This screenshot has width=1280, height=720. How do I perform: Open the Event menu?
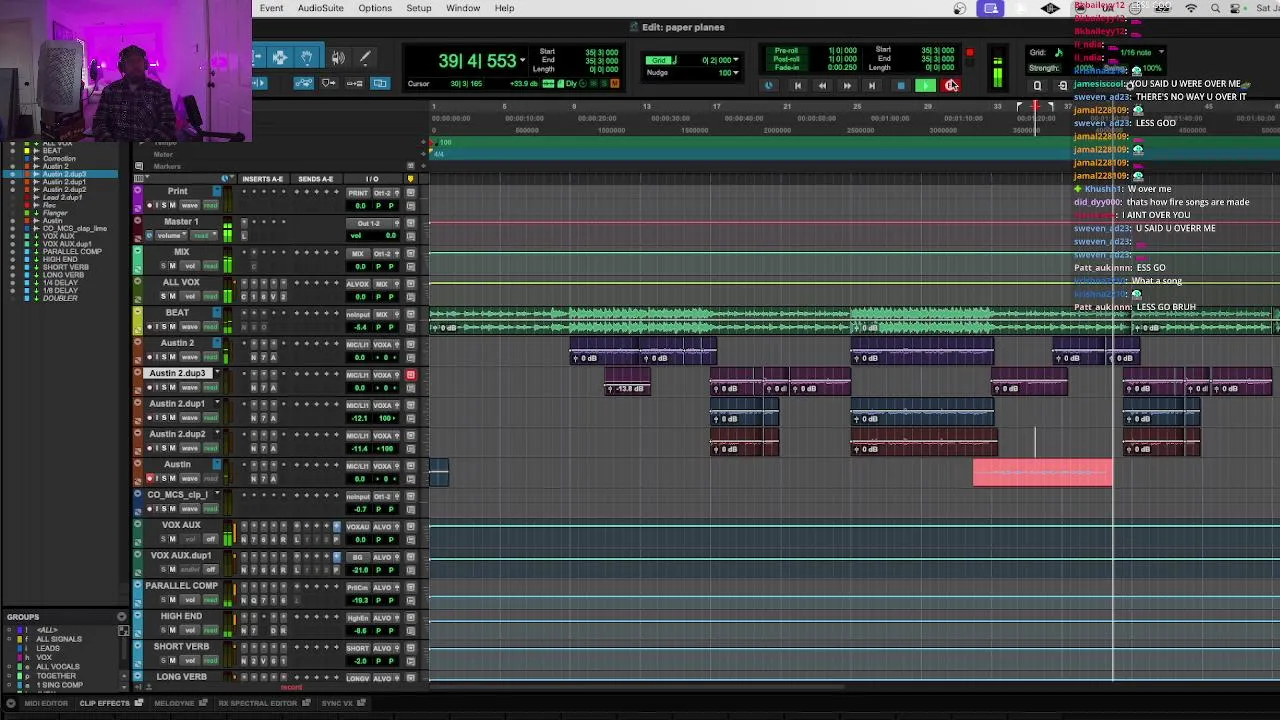pyautogui.click(x=271, y=8)
